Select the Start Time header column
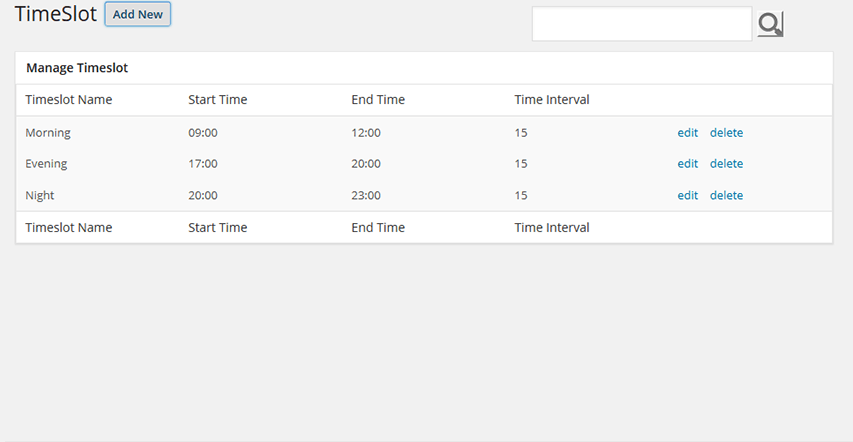The height and width of the screenshot is (442, 853). click(218, 100)
